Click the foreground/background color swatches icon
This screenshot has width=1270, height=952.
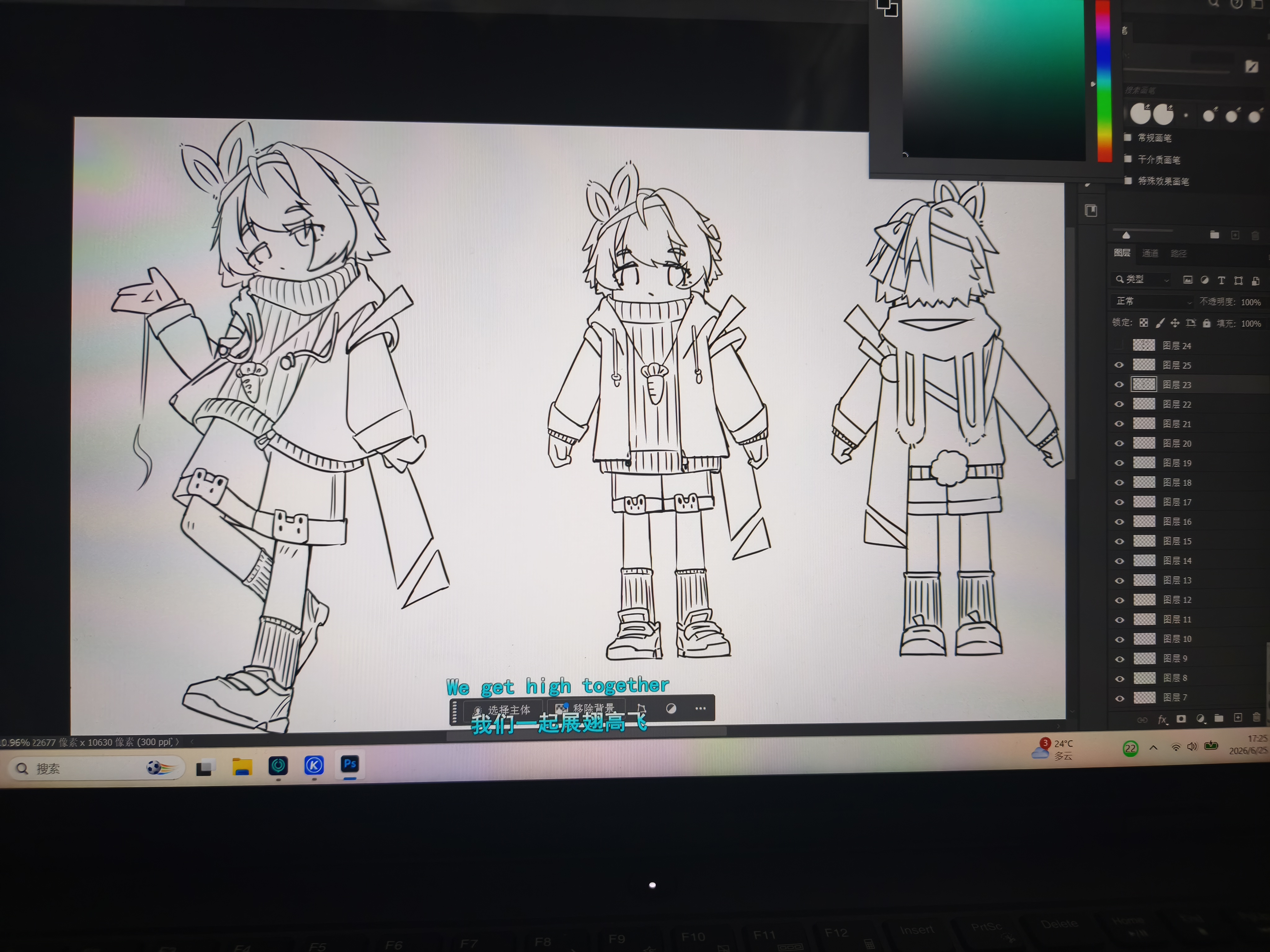click(x=887, y=8)
